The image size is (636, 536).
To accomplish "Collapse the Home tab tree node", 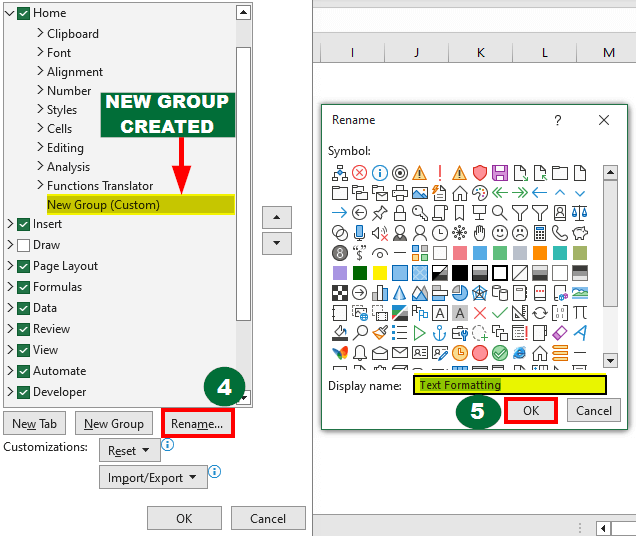I will [x=10, y=13].
